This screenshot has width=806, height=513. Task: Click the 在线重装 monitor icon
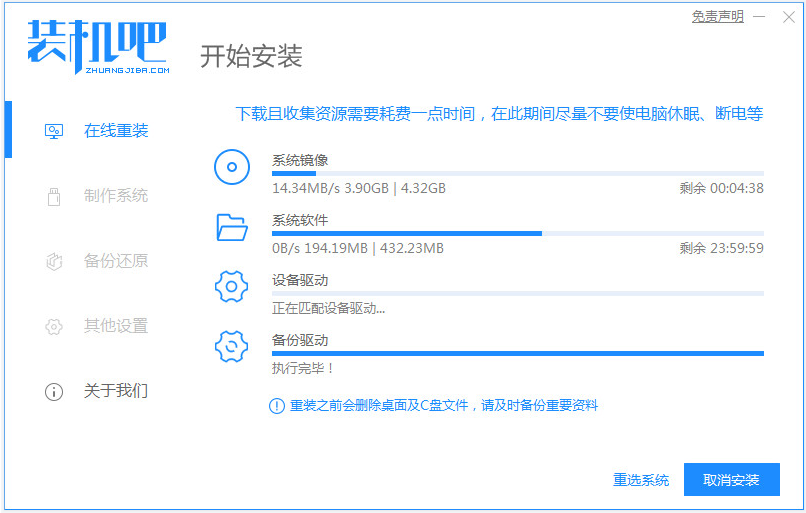pos(54,131)
